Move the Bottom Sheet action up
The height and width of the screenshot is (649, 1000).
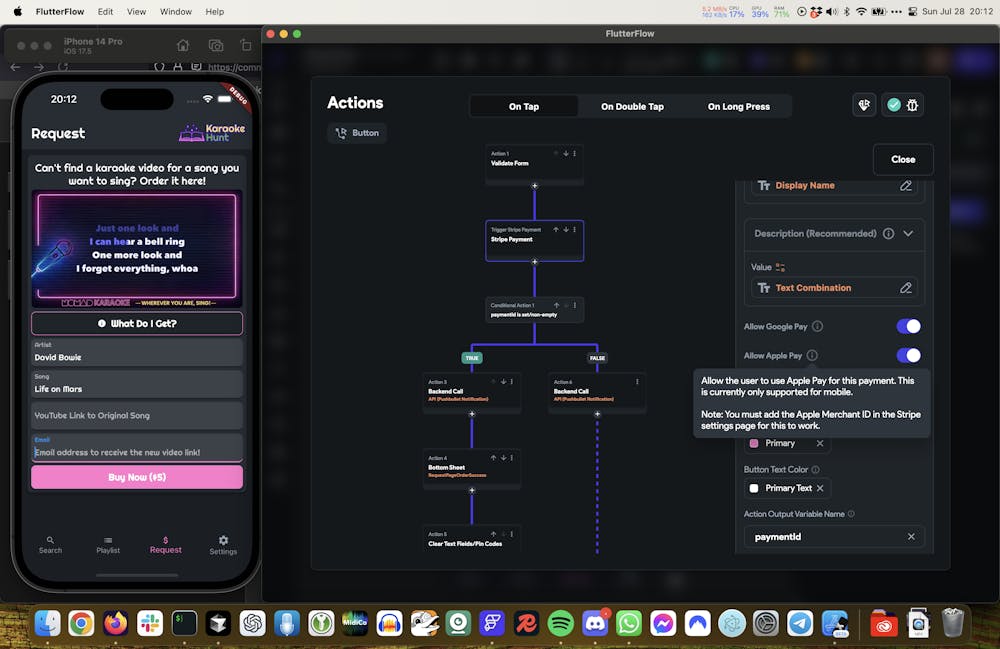click(x=494, y=458)
